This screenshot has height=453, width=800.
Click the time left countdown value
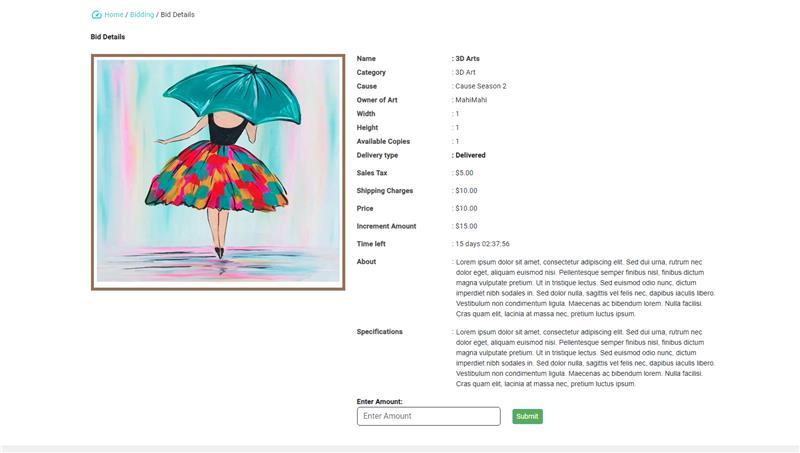click(x=482, y=244)
